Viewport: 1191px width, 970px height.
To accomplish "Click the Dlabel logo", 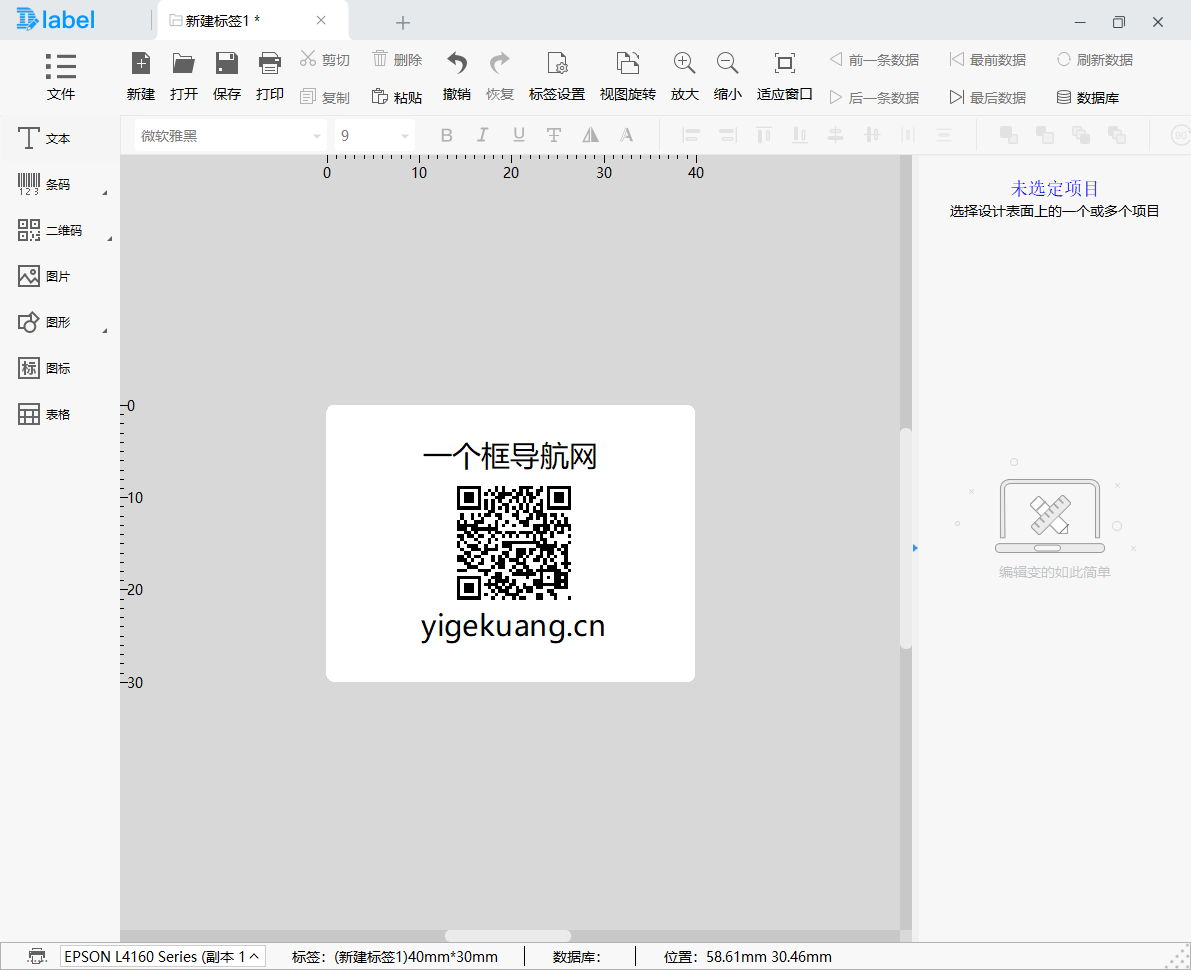I will (x=55, y=20).
